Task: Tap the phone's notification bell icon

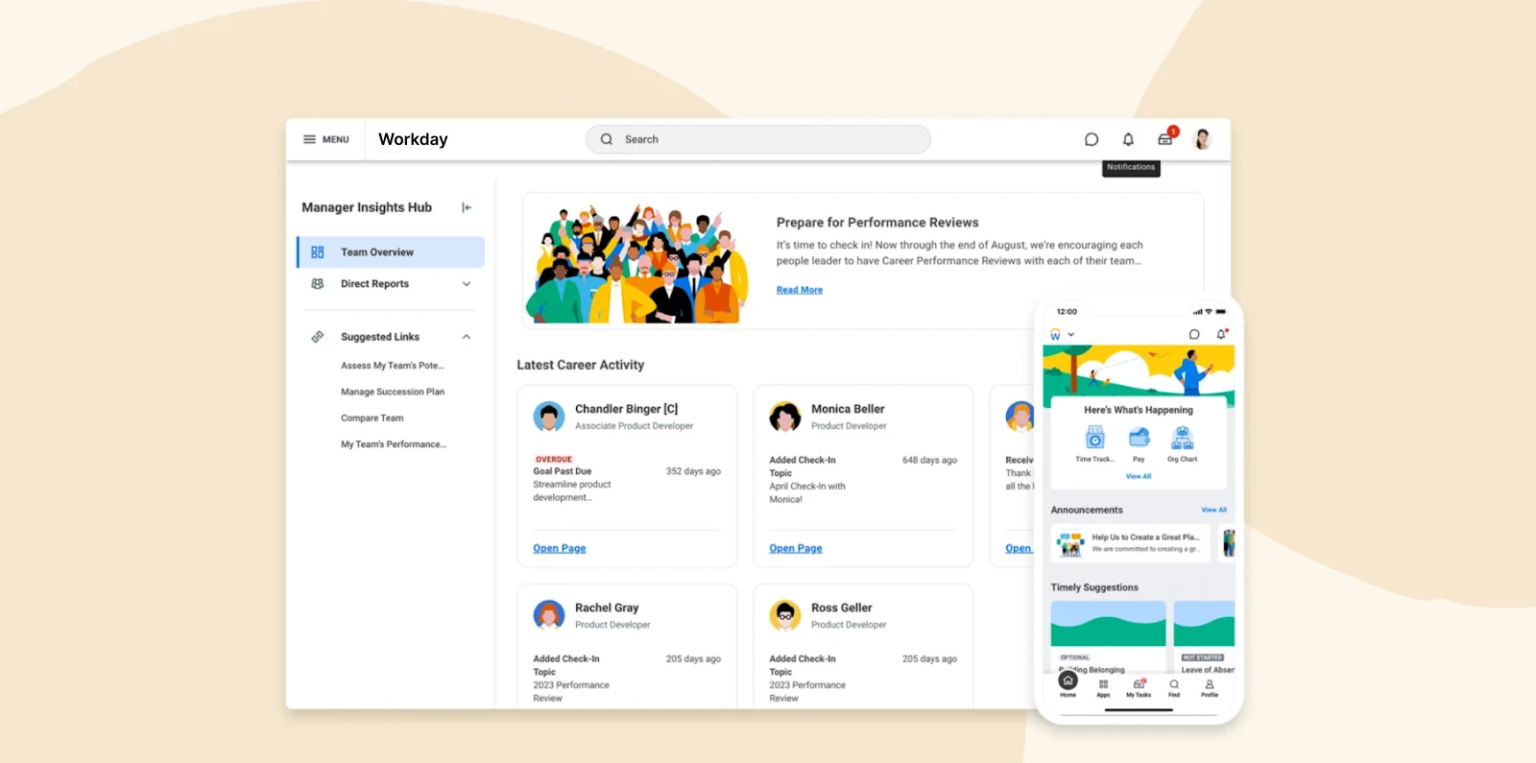Action: [1221, 334]
